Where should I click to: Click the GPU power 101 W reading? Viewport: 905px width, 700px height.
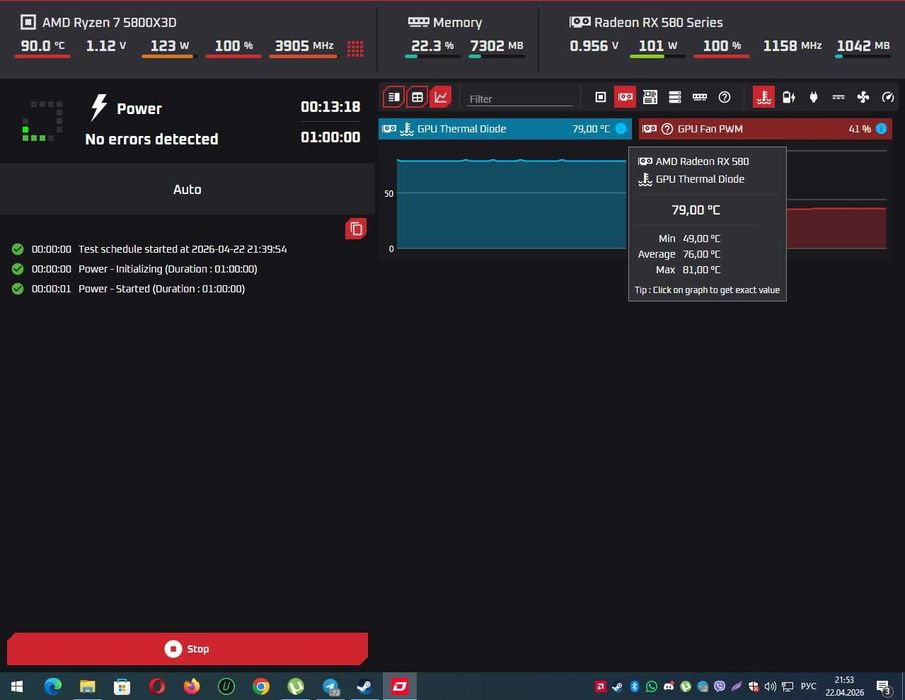[x=657, y=46]
